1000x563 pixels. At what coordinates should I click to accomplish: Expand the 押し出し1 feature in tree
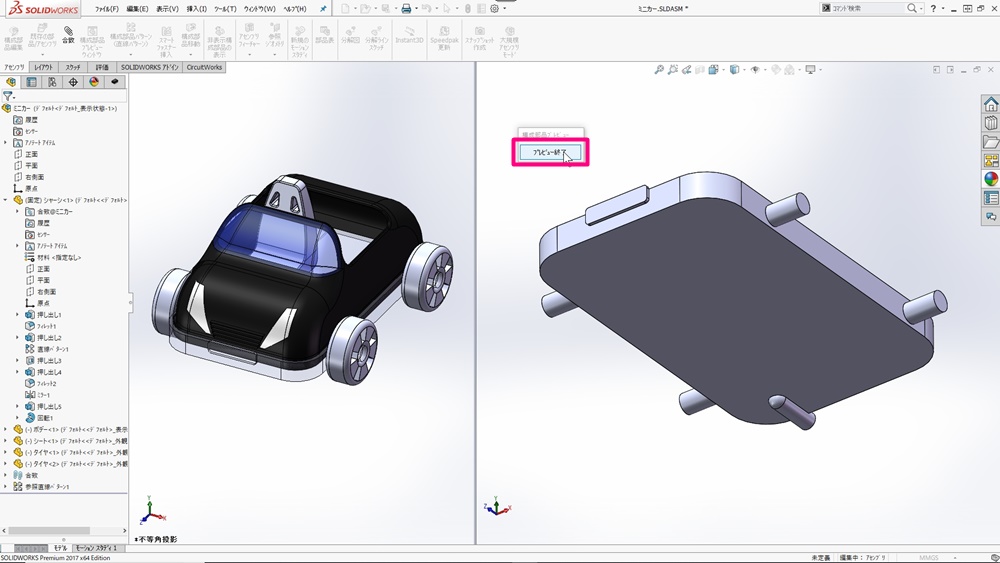click(17, 315)
